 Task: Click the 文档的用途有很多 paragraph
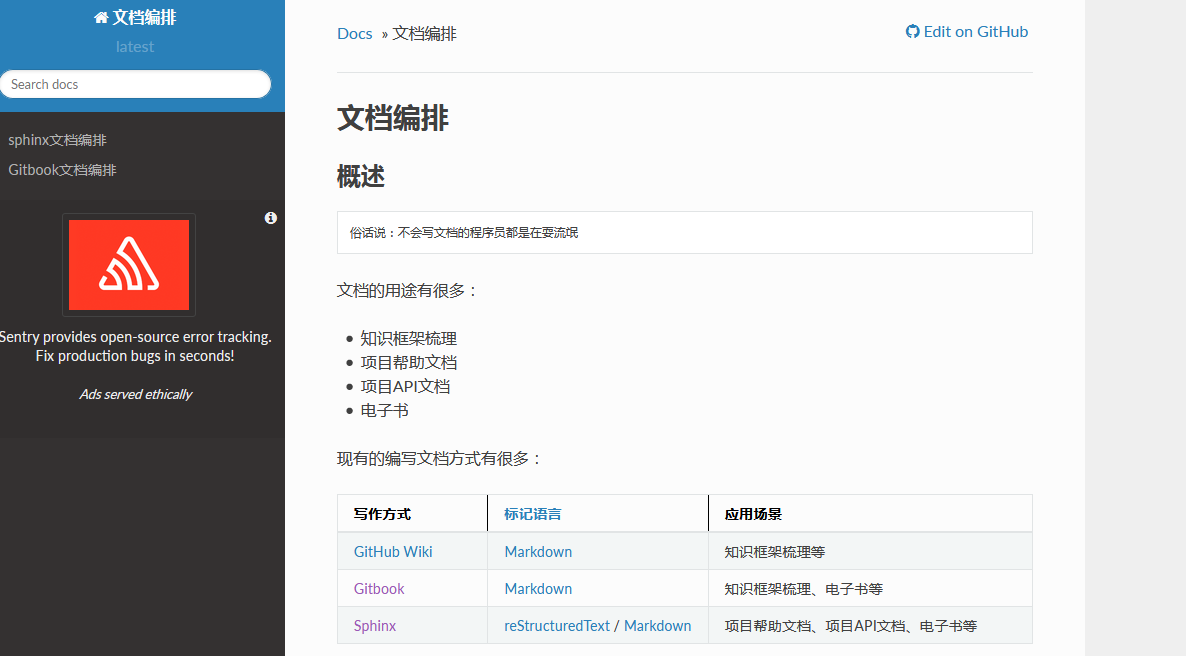[x=408, y=291]
